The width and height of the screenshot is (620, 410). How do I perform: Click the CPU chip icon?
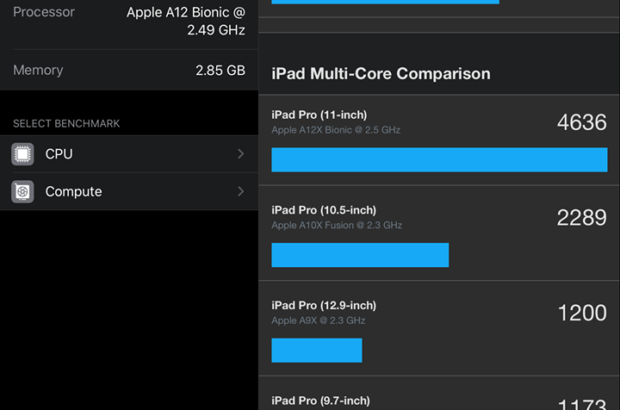click(23, 154)
